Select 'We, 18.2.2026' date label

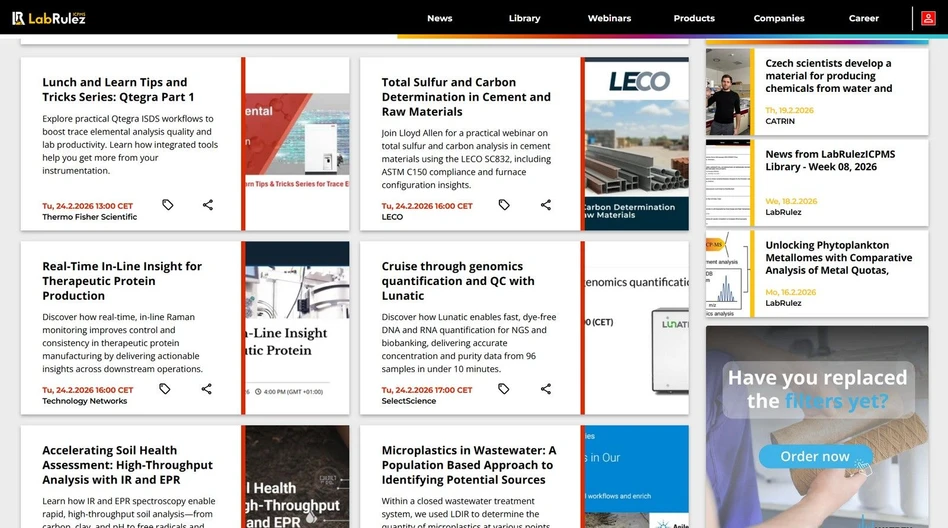(791, 201)
